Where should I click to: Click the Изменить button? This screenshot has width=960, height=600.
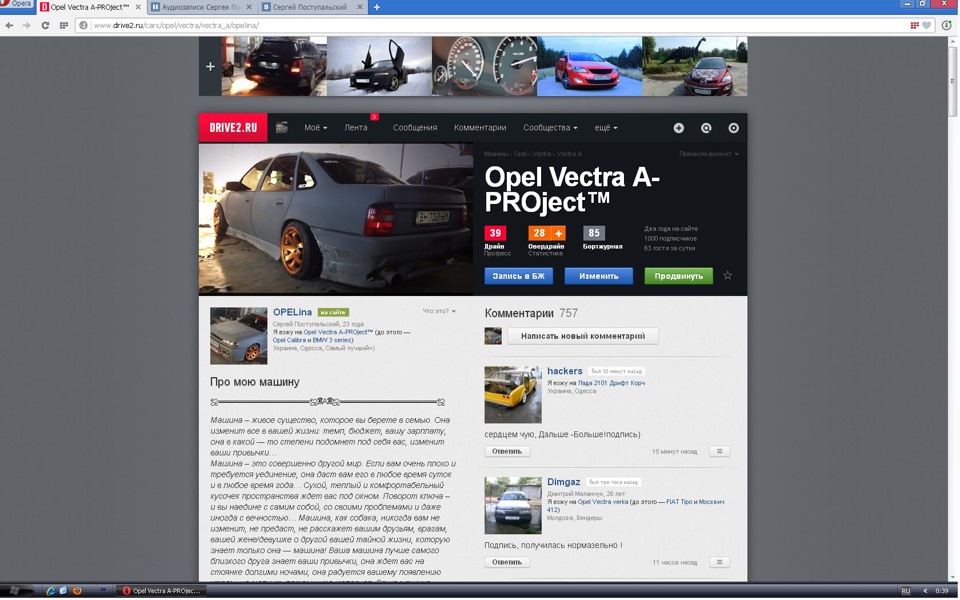click(598, 276)
